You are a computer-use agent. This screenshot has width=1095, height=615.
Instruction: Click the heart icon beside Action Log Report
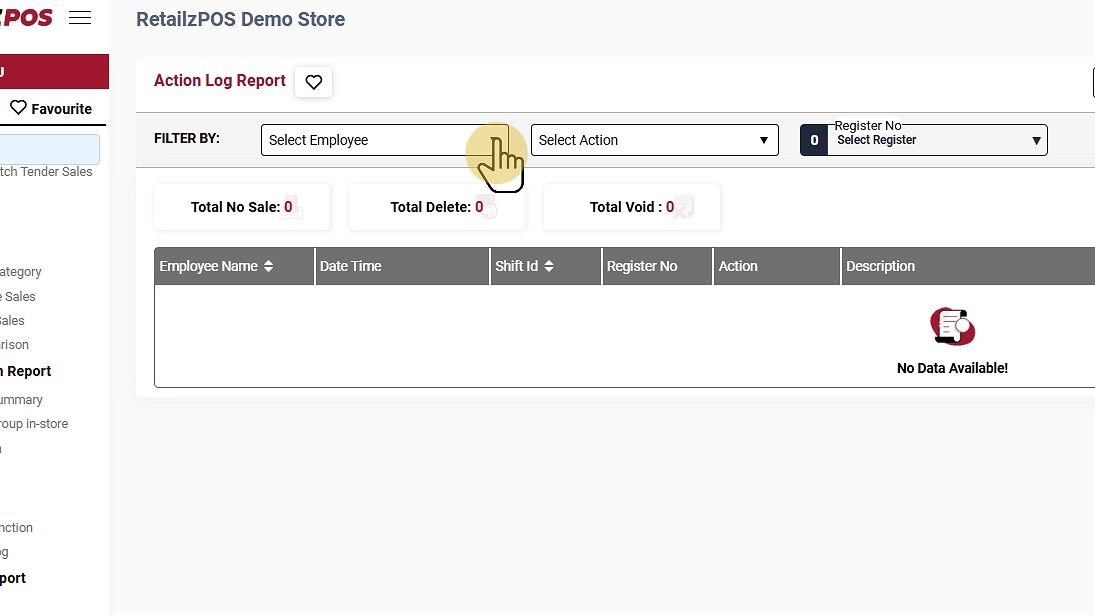[313, 82]
